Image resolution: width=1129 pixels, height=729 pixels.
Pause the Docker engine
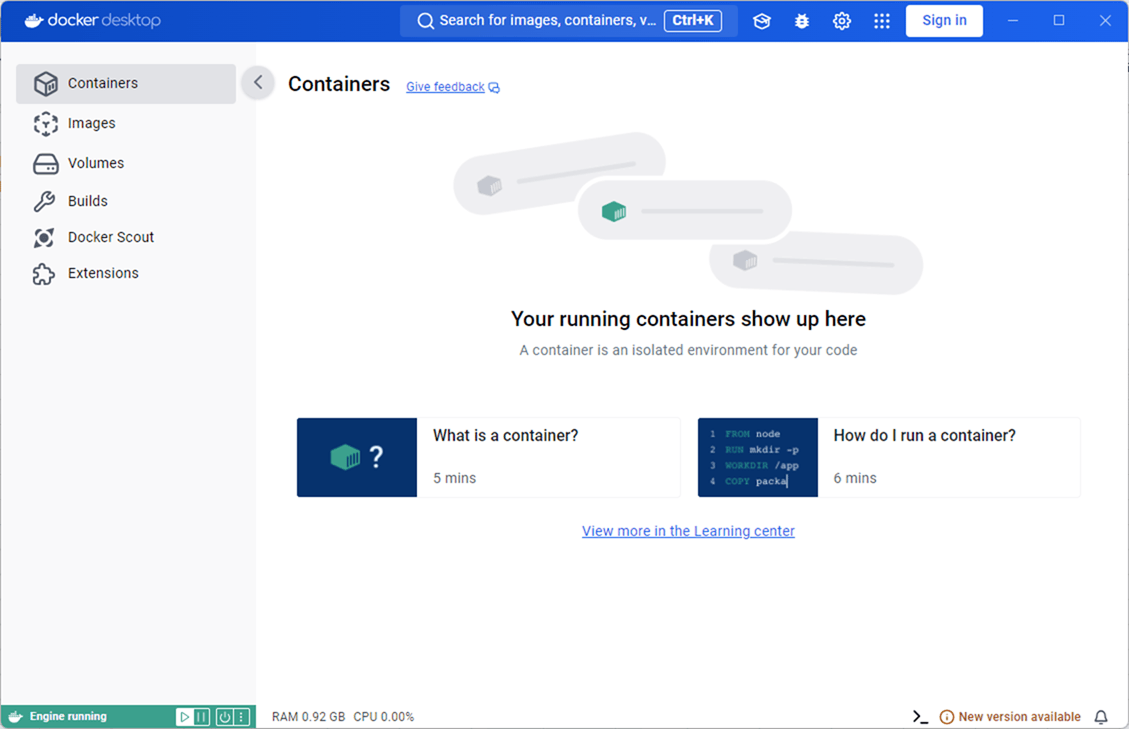(202, 717)
